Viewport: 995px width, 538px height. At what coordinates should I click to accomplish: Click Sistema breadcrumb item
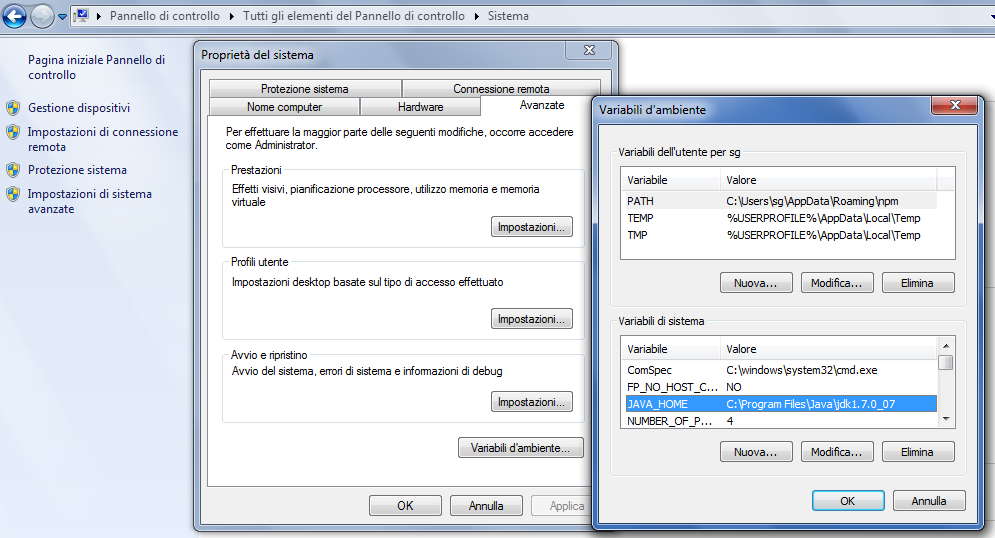point(508,16)
